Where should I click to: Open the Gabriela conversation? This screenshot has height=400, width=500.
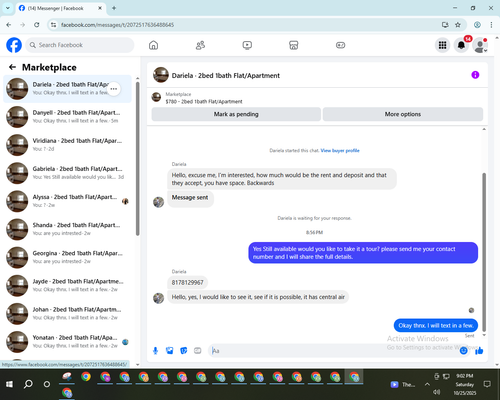click(x=68, y=173)
